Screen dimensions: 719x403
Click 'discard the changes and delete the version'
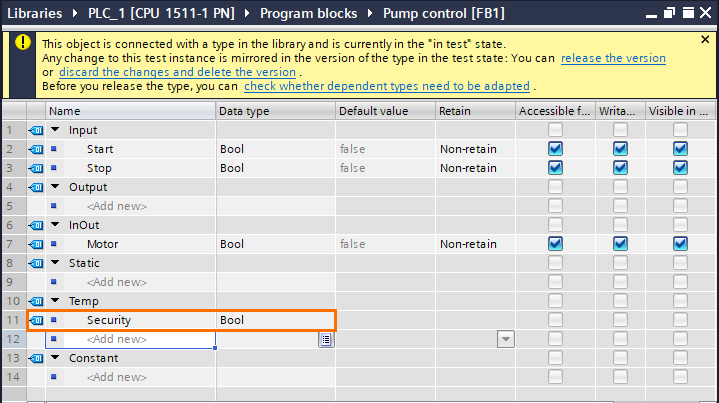(177, 72)
